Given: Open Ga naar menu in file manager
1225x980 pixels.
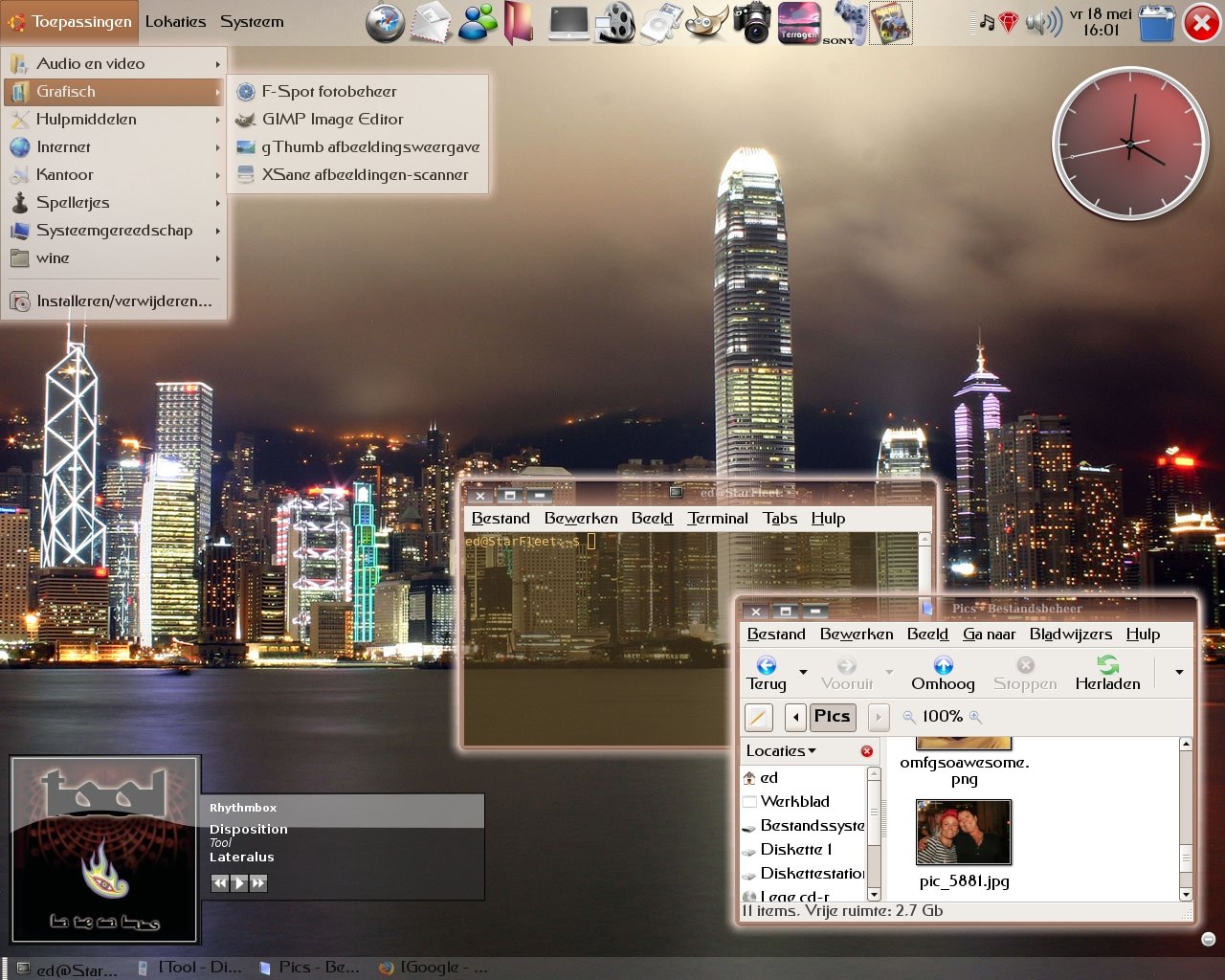Looking at the screenshot, I should click(x=990, y=634).
